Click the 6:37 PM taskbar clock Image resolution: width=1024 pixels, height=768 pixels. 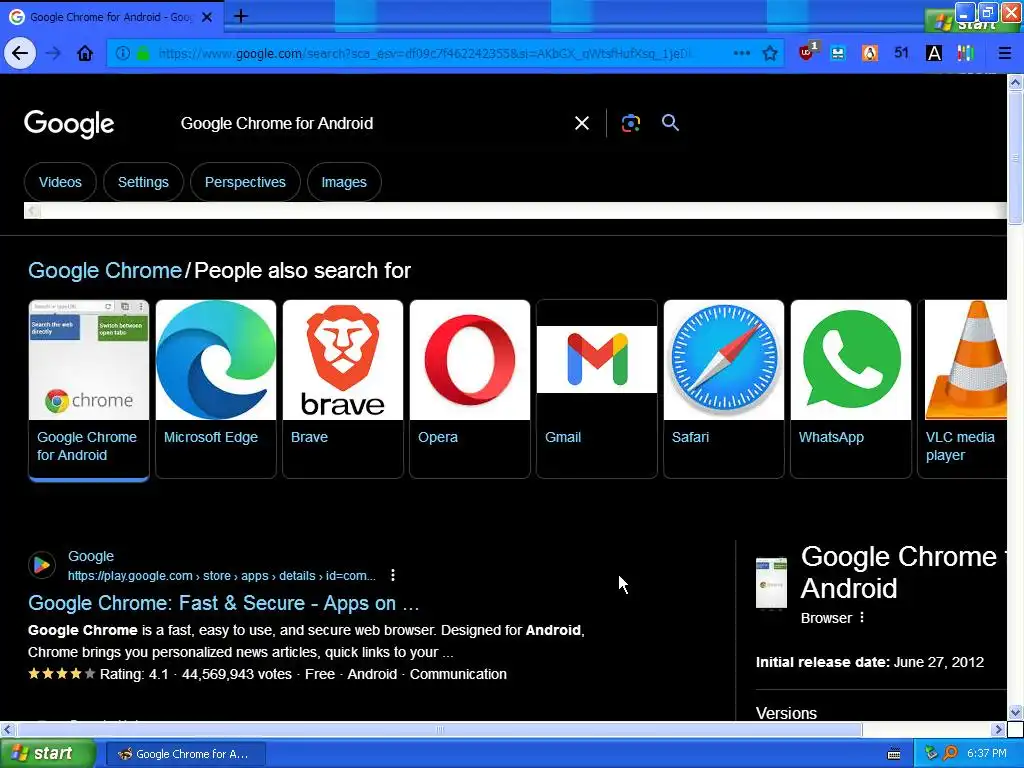986,753
